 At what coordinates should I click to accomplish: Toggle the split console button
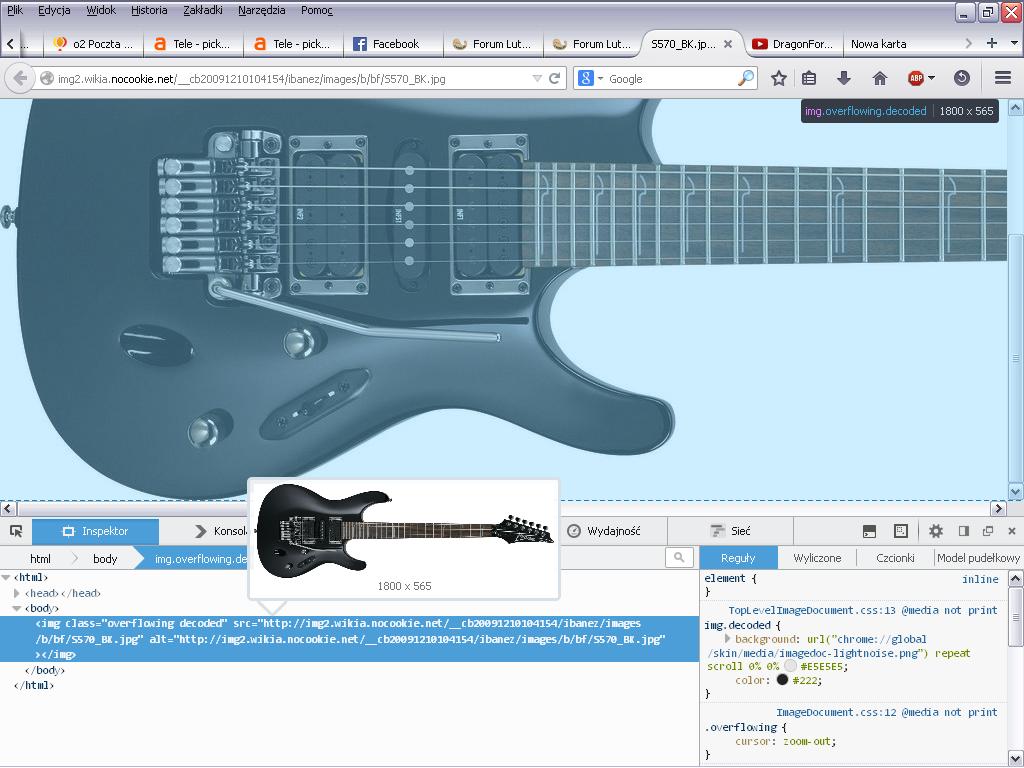[x=869, y=531]
